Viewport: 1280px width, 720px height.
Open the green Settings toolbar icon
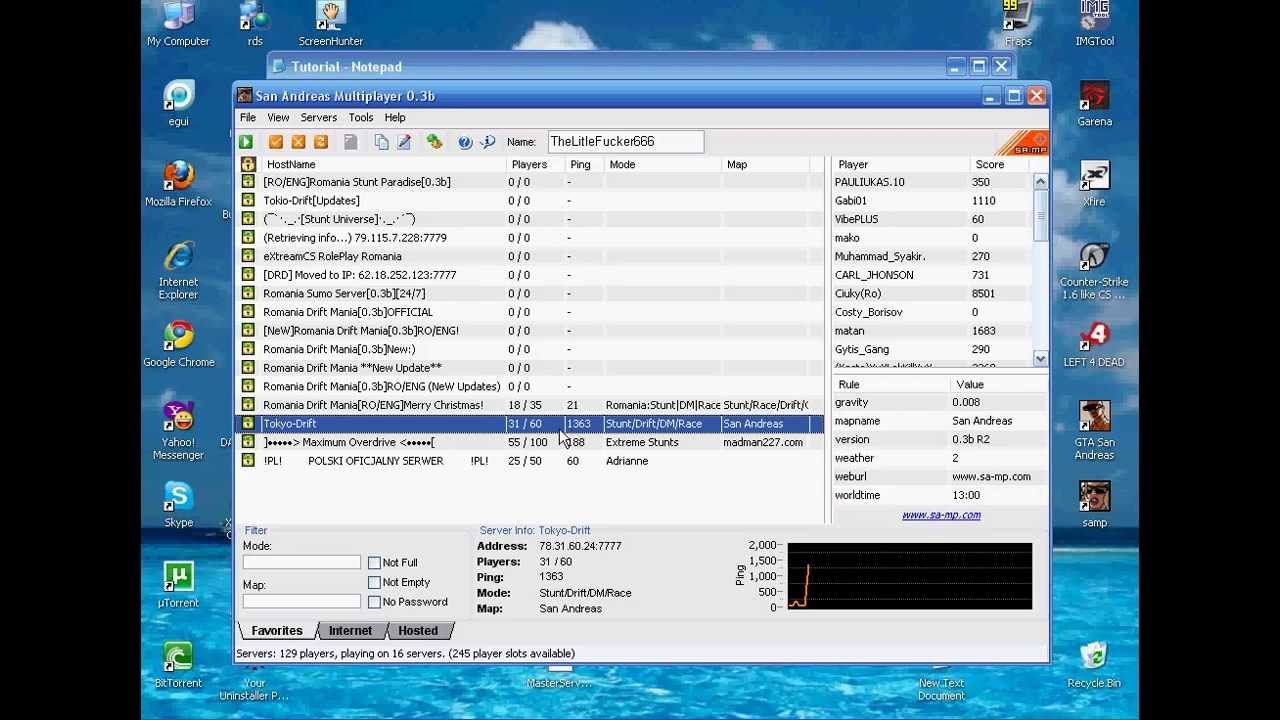click(434, 142)
